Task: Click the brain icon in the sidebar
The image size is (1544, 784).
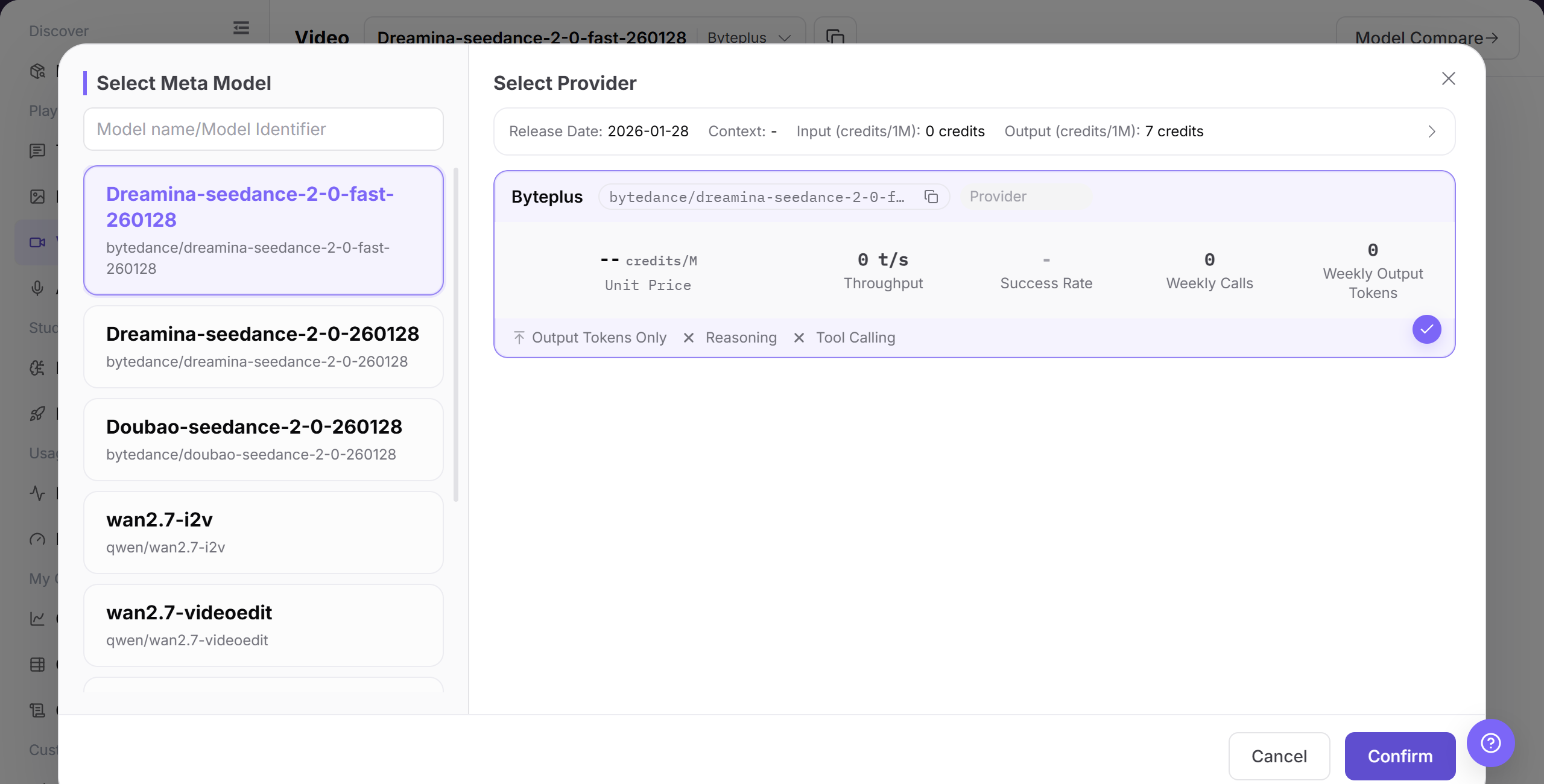Action: pos(37,368)
